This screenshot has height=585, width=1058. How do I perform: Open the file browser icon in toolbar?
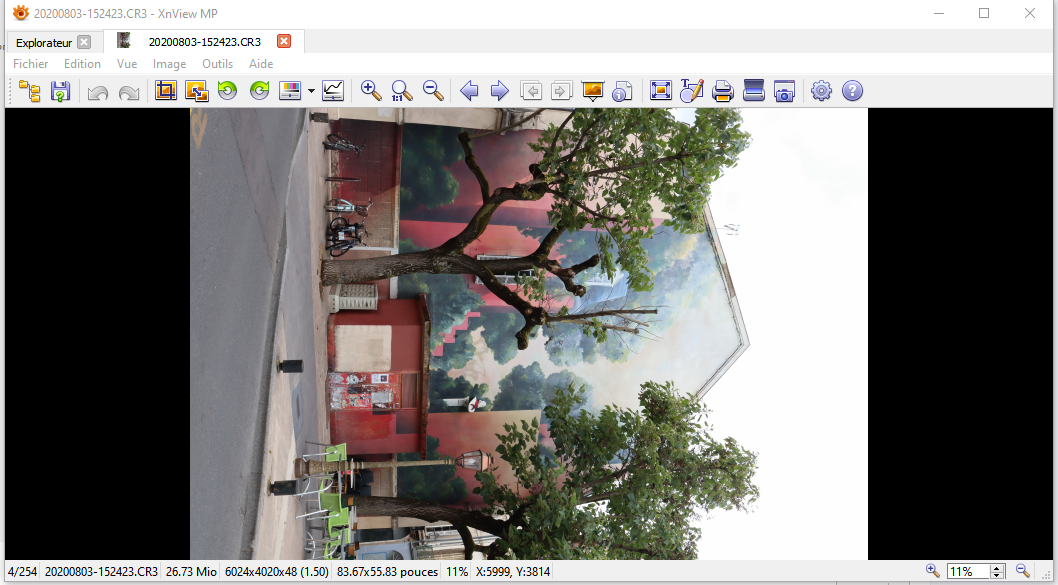tap(30, 90)
